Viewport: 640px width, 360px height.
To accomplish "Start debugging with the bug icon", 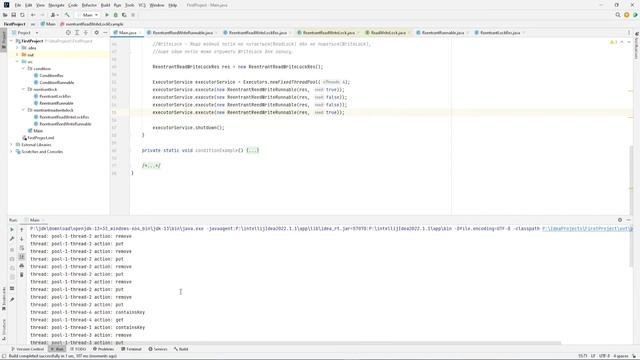I will (x=116, y=15).
